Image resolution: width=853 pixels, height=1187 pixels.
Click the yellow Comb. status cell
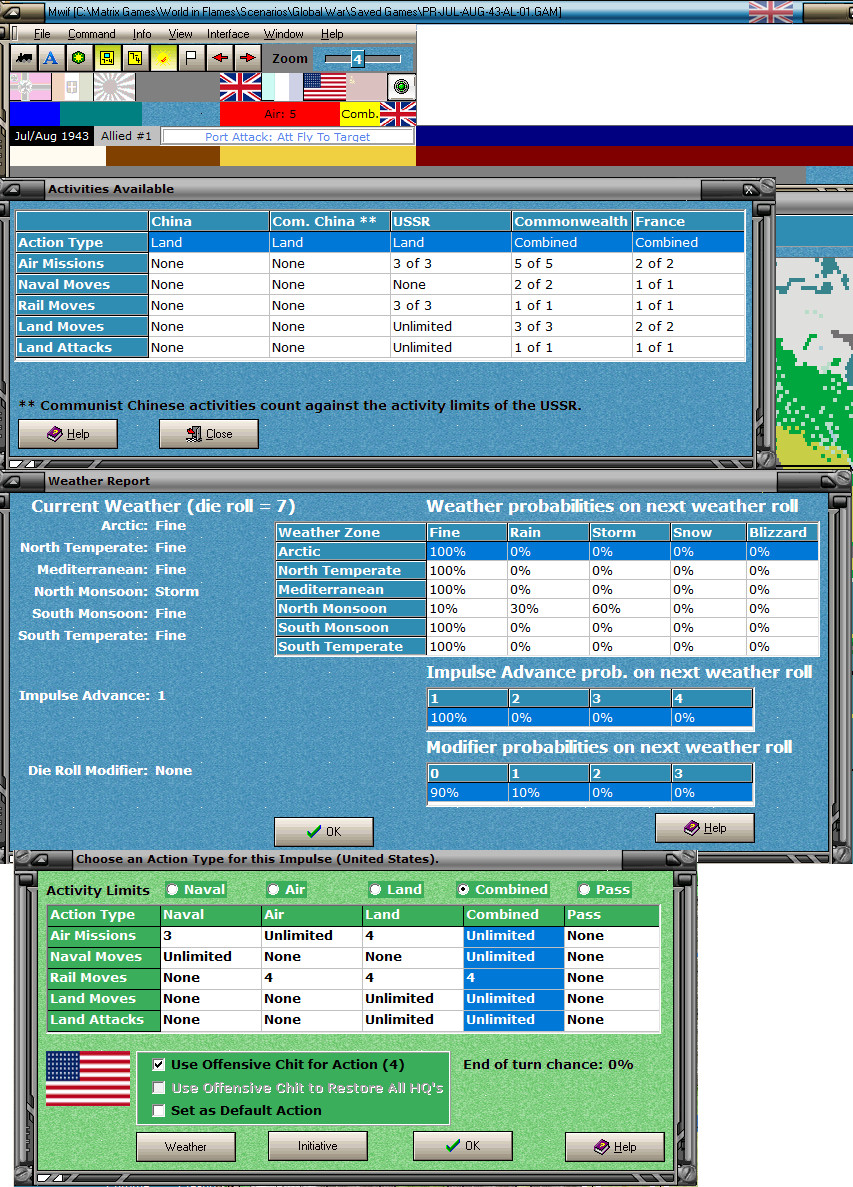pyautogui.click(x=360, y=114)
